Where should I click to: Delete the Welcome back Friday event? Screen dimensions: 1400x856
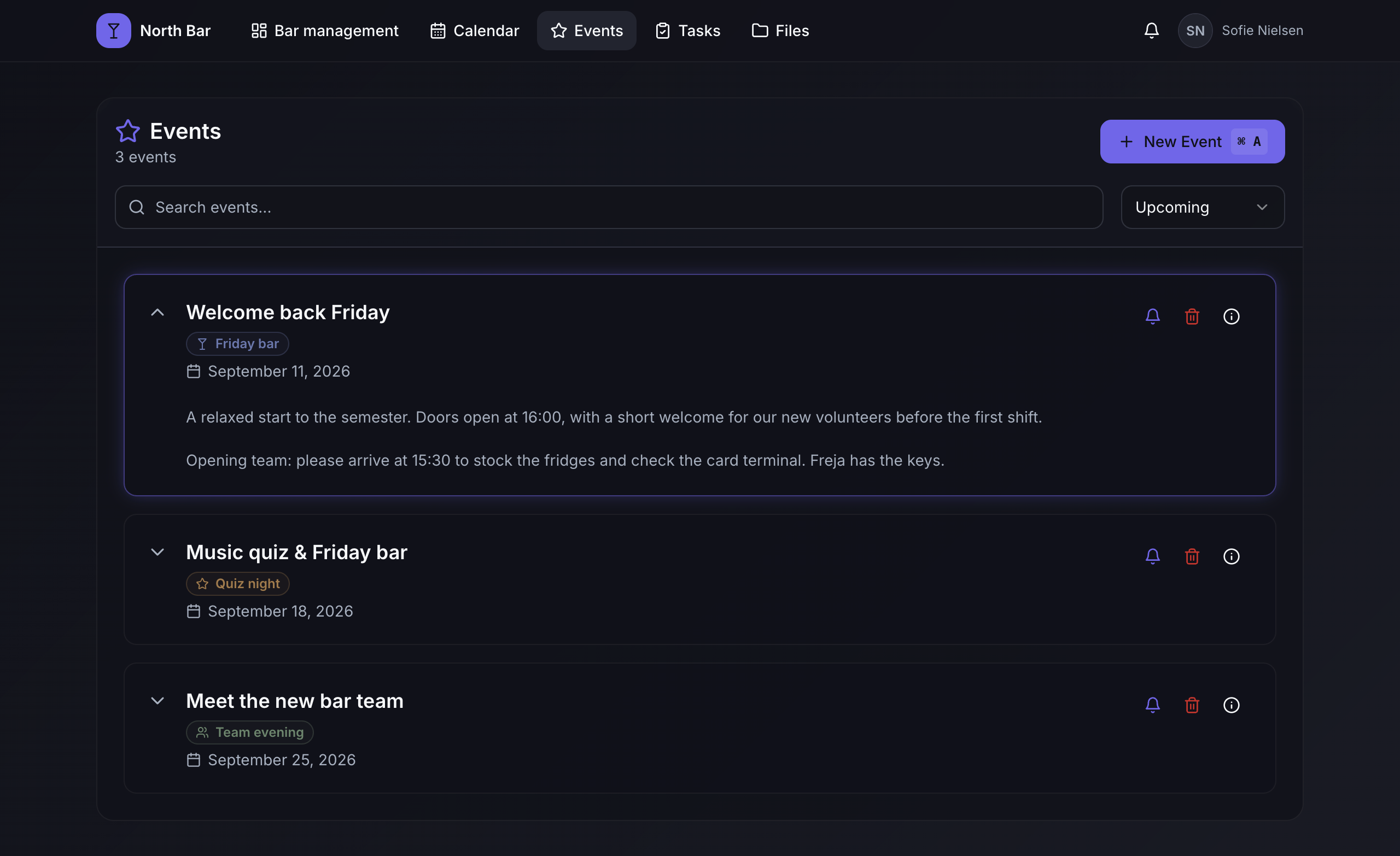(1192, 316)
